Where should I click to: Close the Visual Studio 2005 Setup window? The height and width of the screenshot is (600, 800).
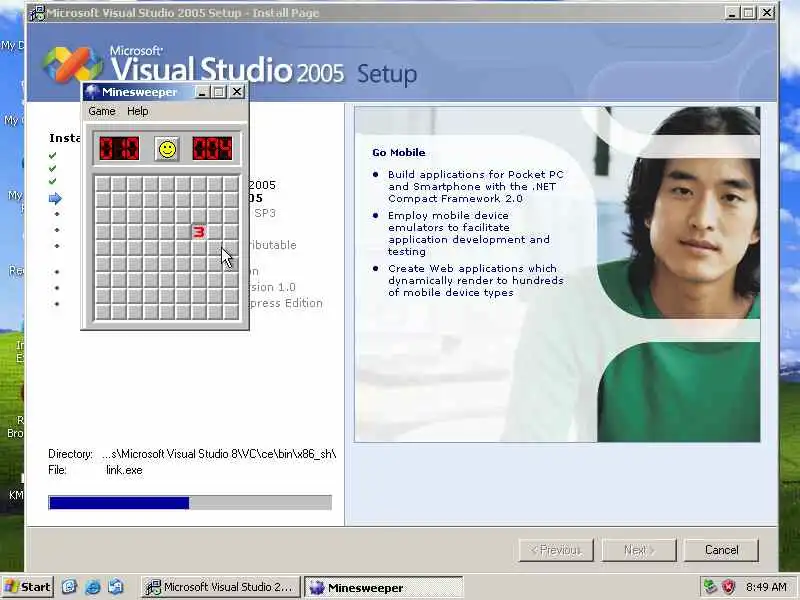pos(766,13)
